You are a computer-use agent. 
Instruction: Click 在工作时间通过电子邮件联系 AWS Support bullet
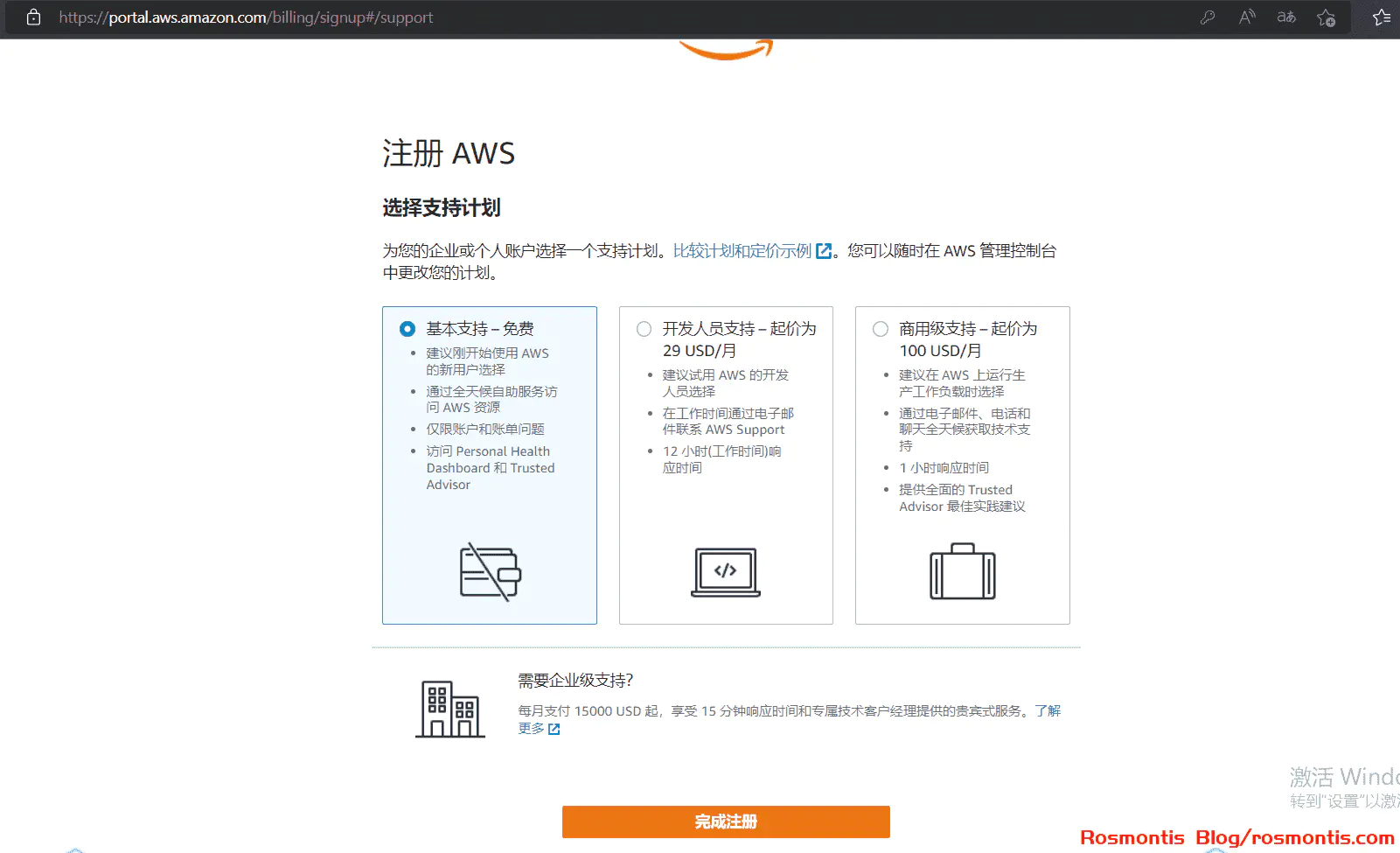pyautogui.click(x=728, y=421)
